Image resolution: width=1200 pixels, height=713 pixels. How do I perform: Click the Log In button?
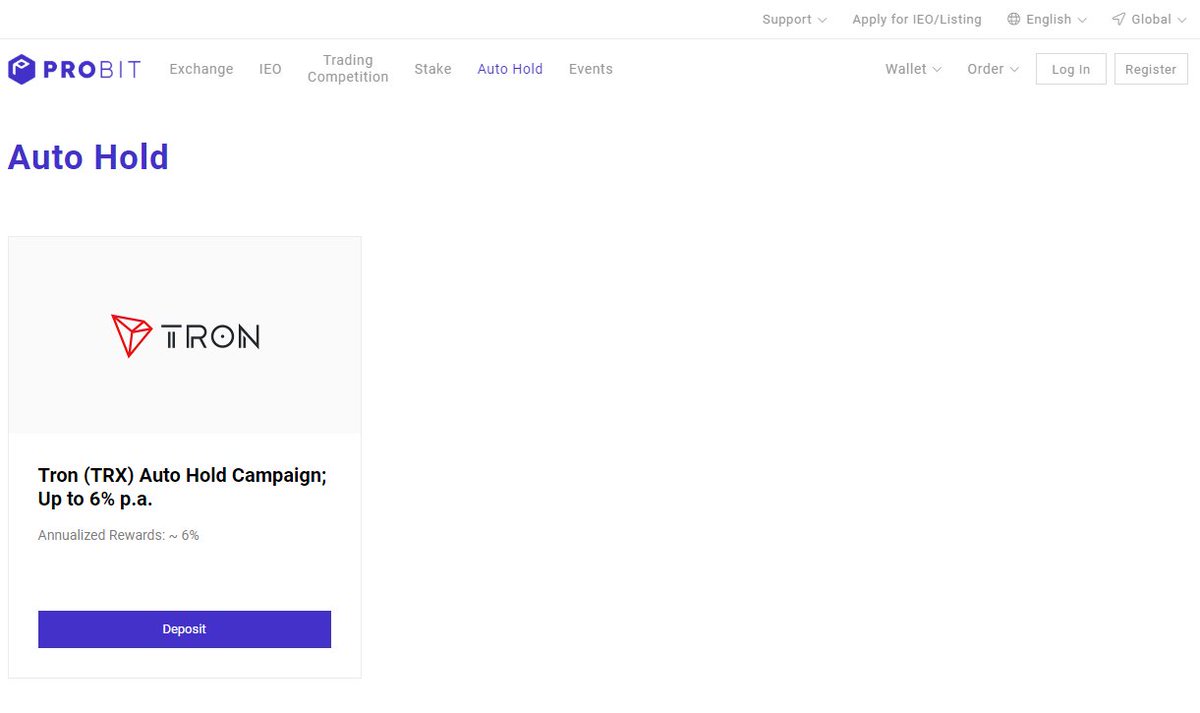coord(1071,69)
